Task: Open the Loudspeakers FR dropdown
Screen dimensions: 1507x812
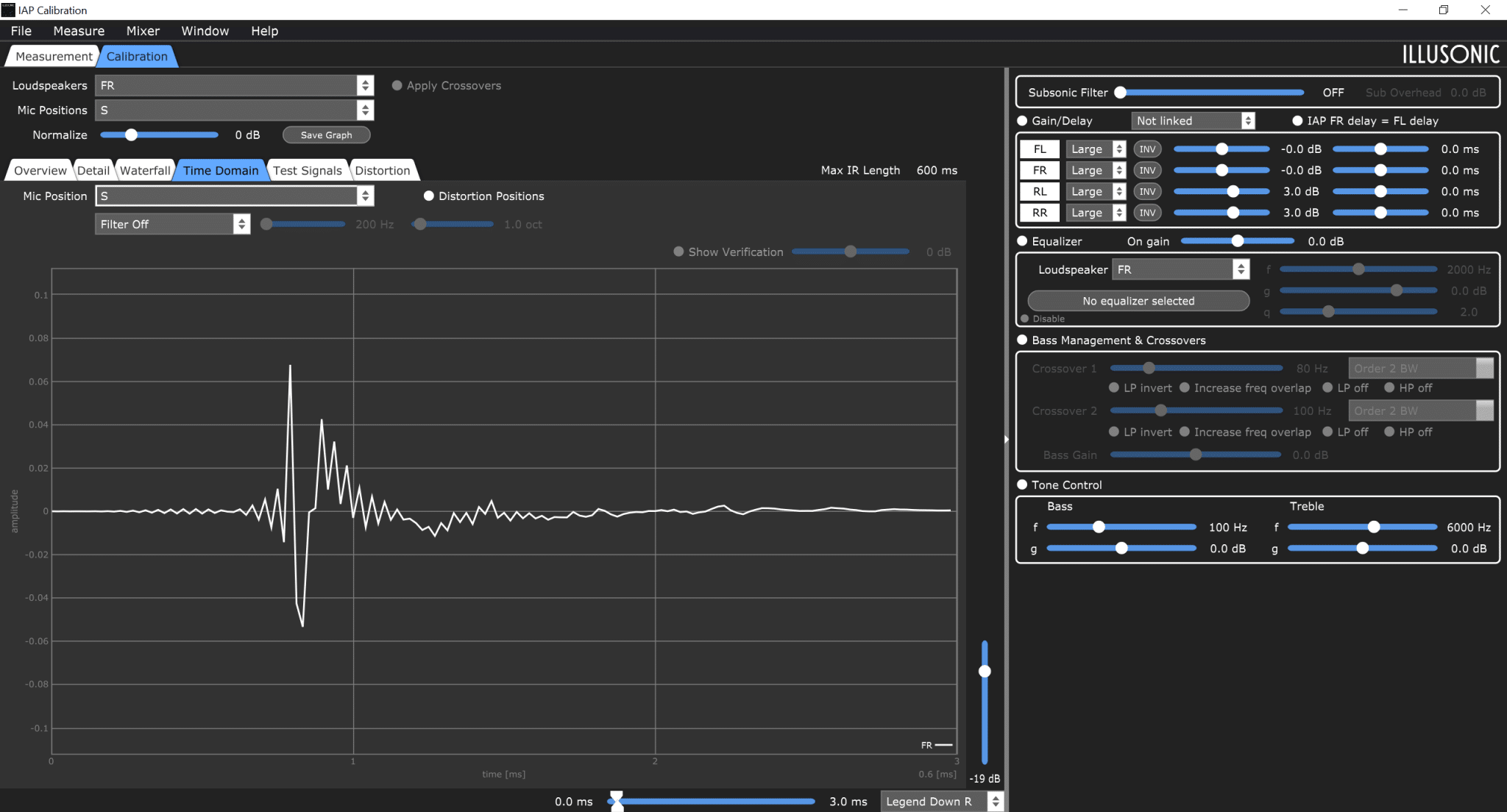Action: [235, 85]
